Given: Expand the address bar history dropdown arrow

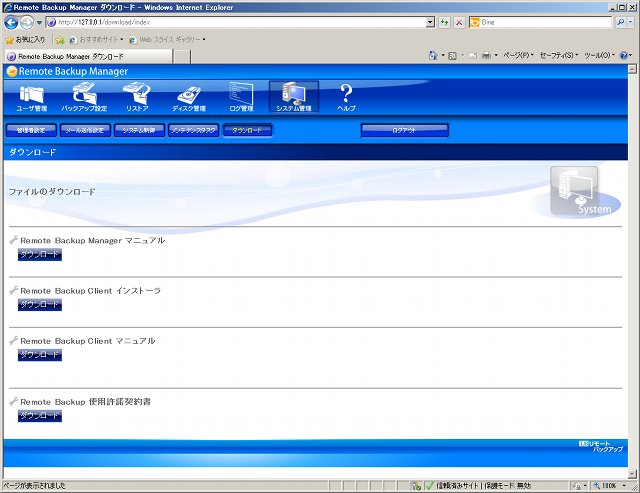Looking at the screenshot, I should coord(430,22).
